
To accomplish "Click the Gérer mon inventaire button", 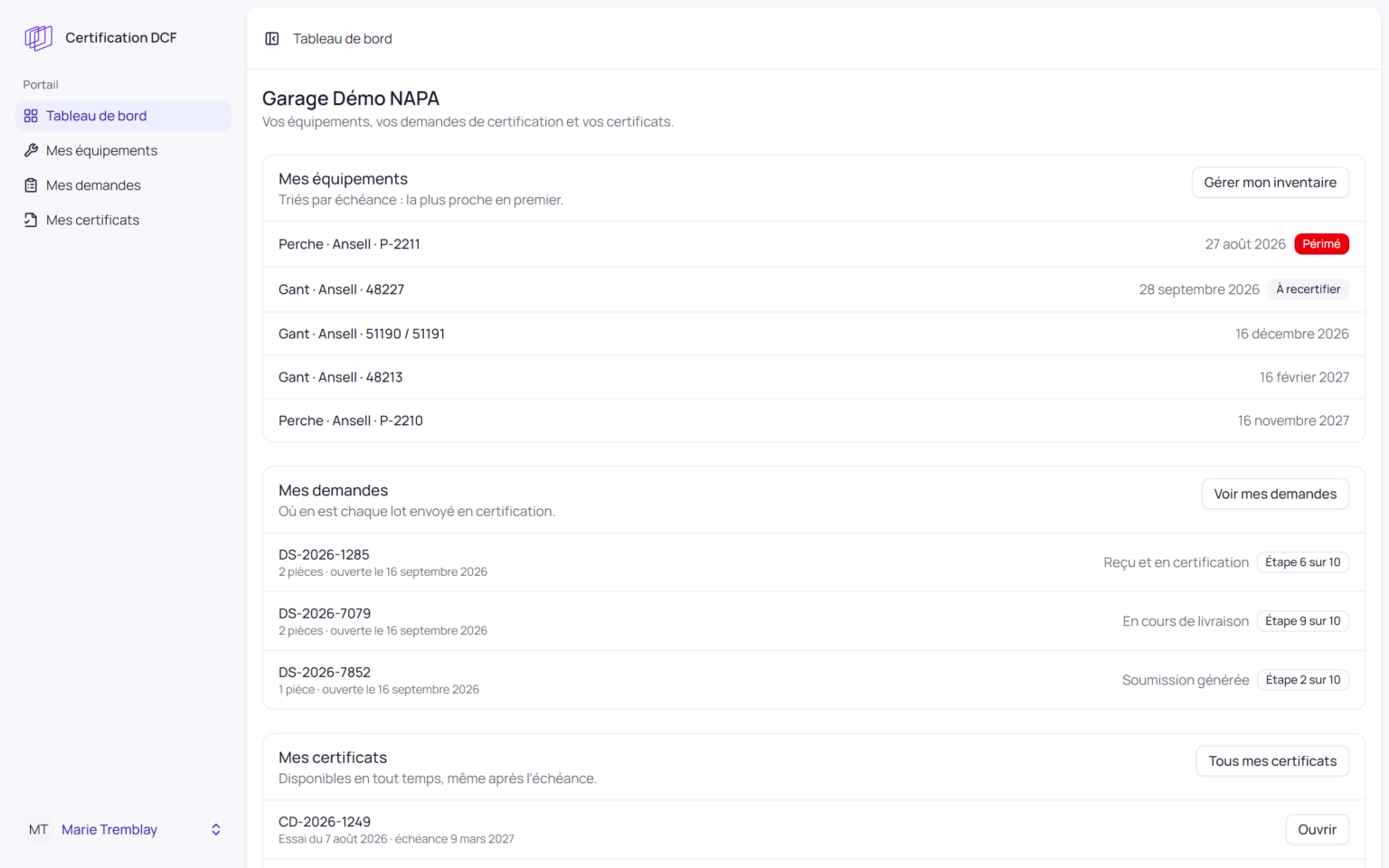I will pos(1271,183).
